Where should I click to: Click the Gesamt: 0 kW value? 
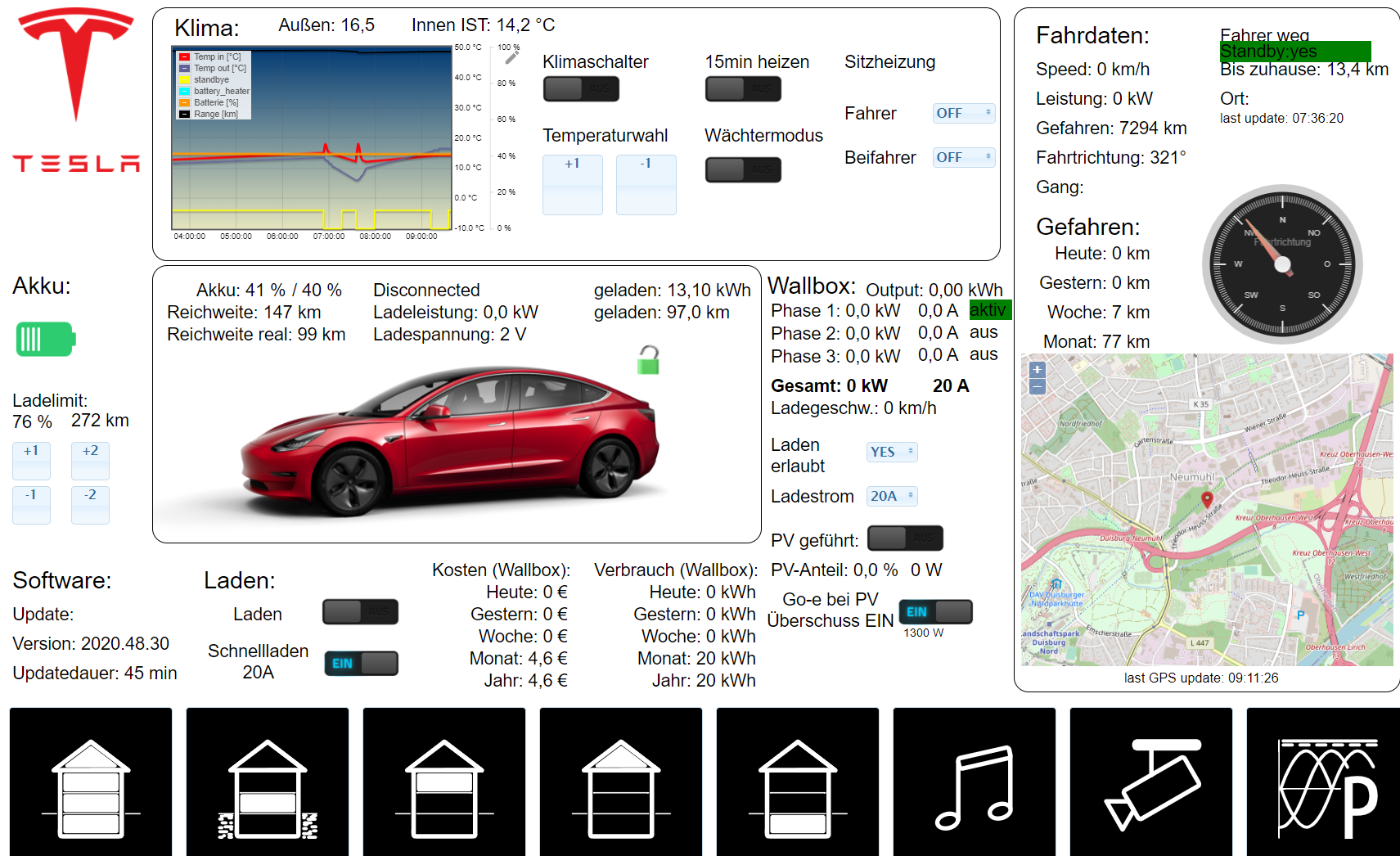pyautogui.click(x=829, y=385)
